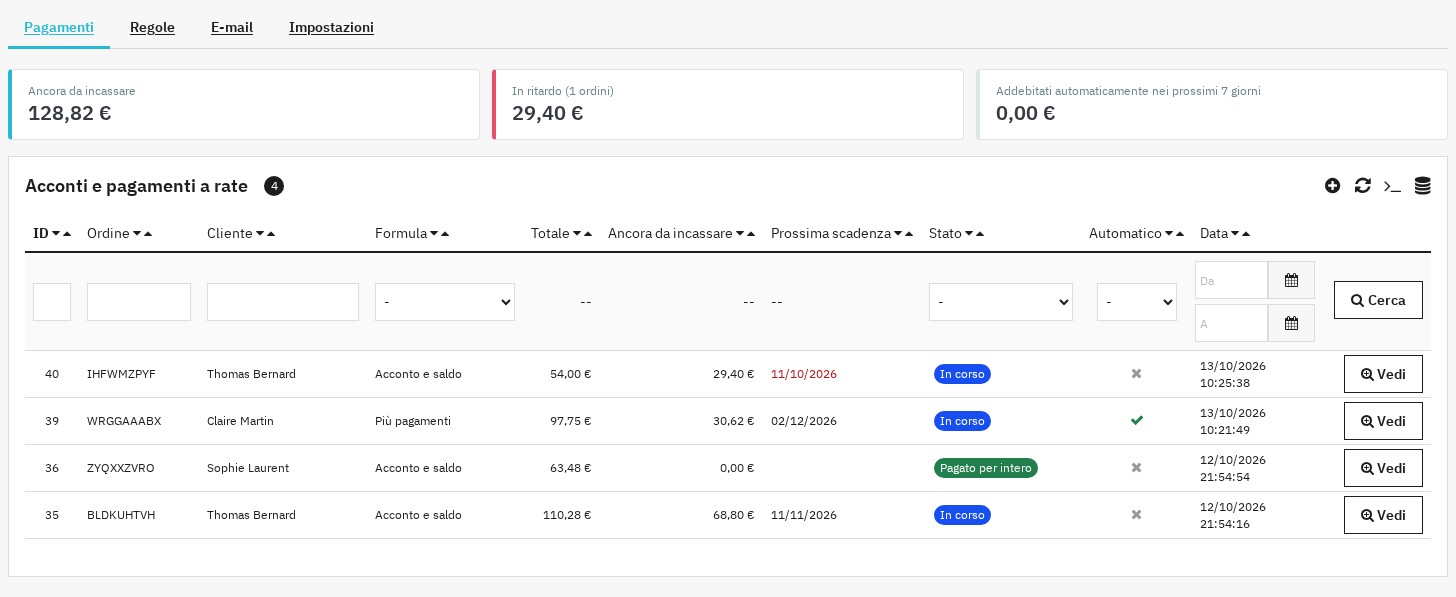This screenshot has width=1456, height=597.
Task: Click the overdue date 11/10/2026
Action: pos(804,374)
